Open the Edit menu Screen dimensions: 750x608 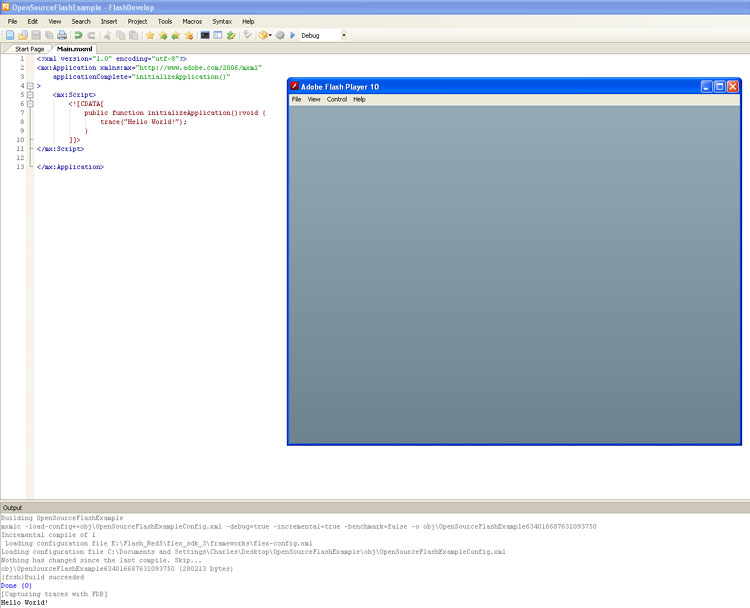(x=33, y=22)
